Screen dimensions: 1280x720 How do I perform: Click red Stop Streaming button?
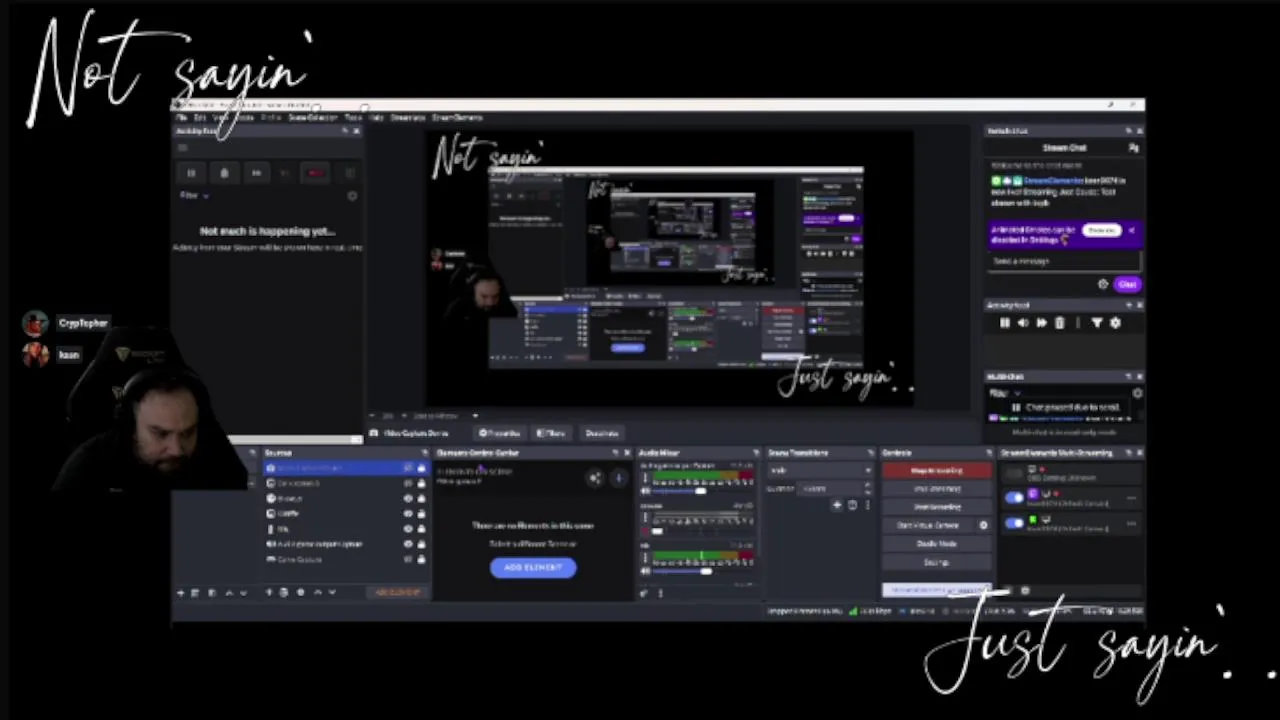[937, 470]
